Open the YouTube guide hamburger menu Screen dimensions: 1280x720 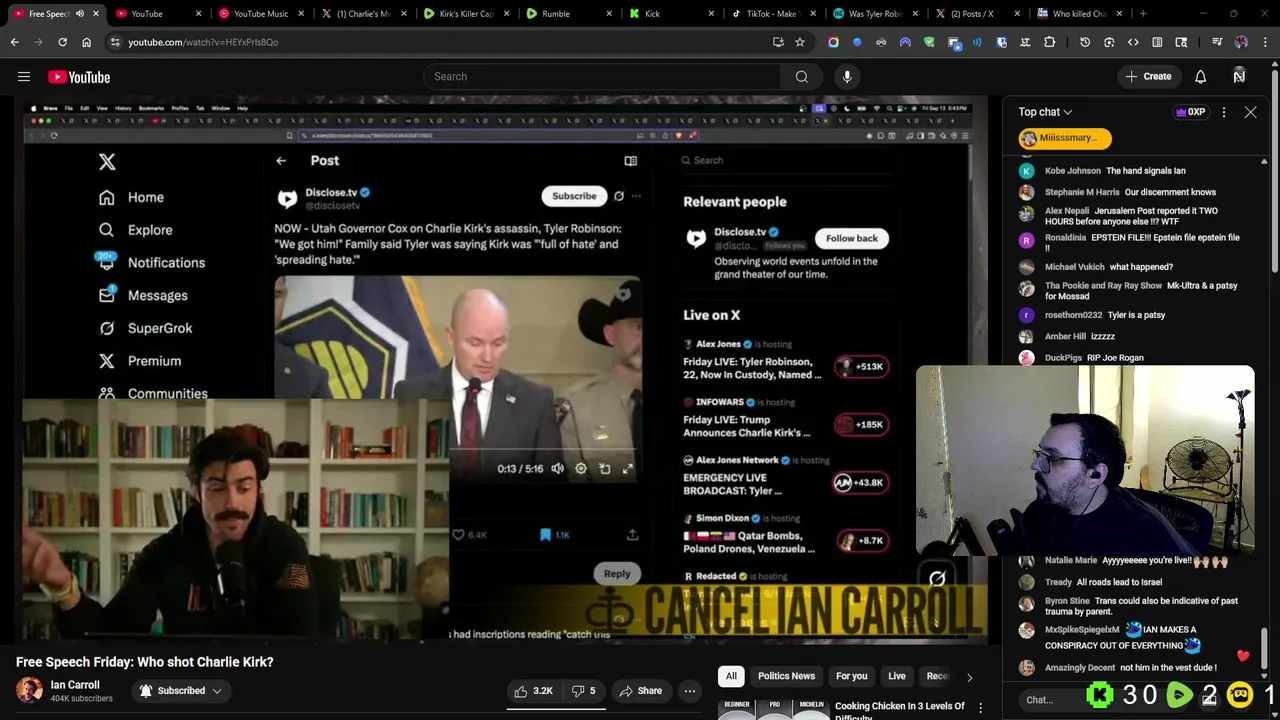click(x=24, y=77)
